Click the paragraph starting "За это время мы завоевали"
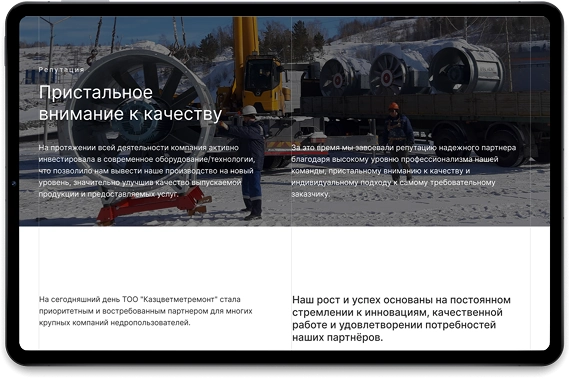This screenshot has width=569, height=385. [x=404, y=171]
